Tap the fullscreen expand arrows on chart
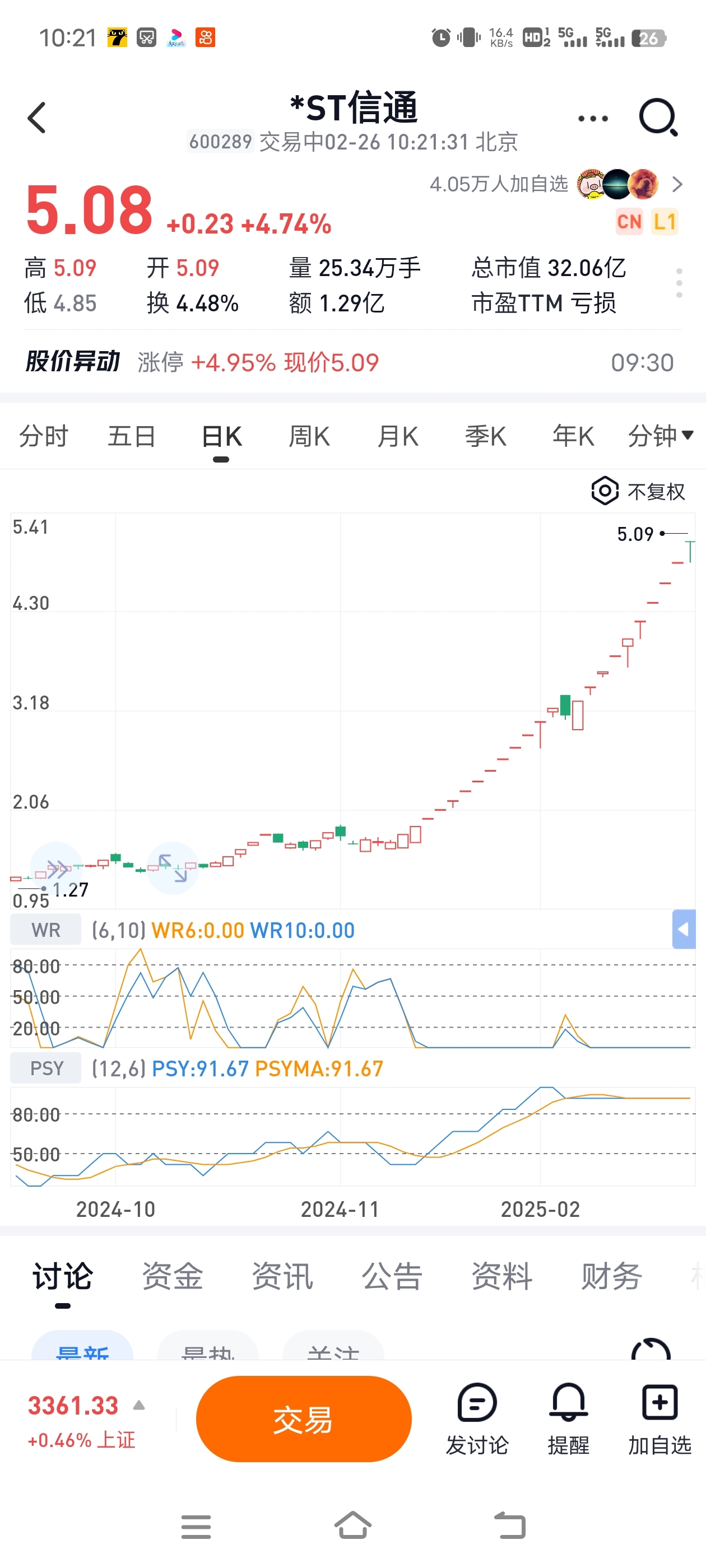The height and width of the screenshot is (1568, 706). pos(173,868)
